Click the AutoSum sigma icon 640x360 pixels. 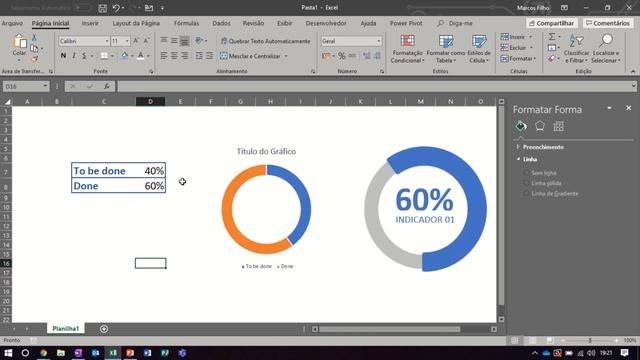point(552,37)
